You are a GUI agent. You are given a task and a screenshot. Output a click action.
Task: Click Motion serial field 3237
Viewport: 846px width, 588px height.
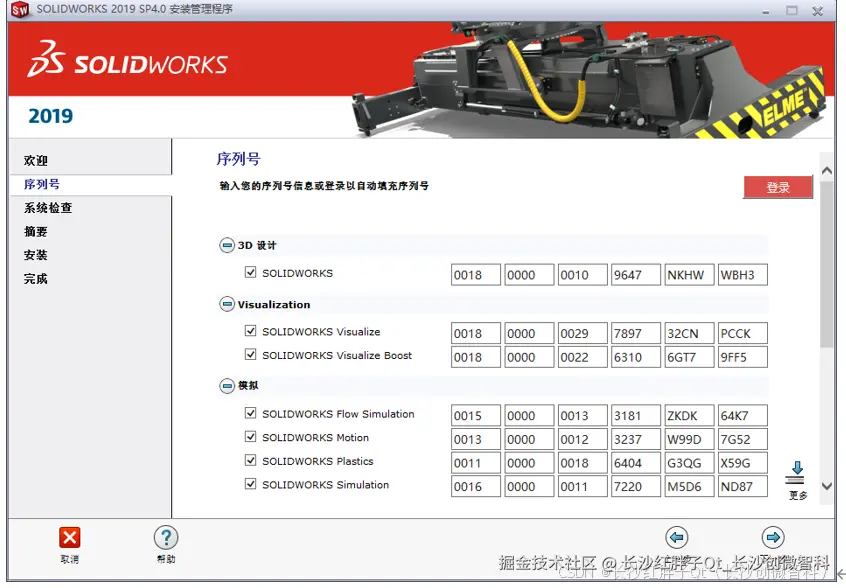tap(636, 439)
